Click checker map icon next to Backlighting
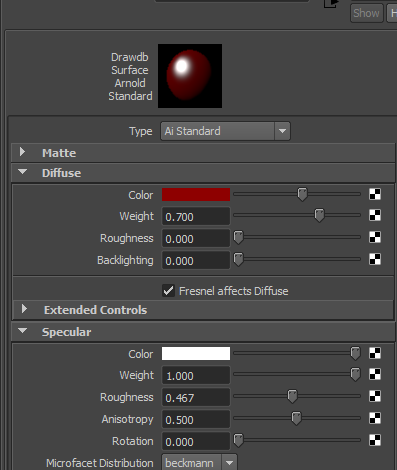Screen dimensions: 397x470 (375, 259)
